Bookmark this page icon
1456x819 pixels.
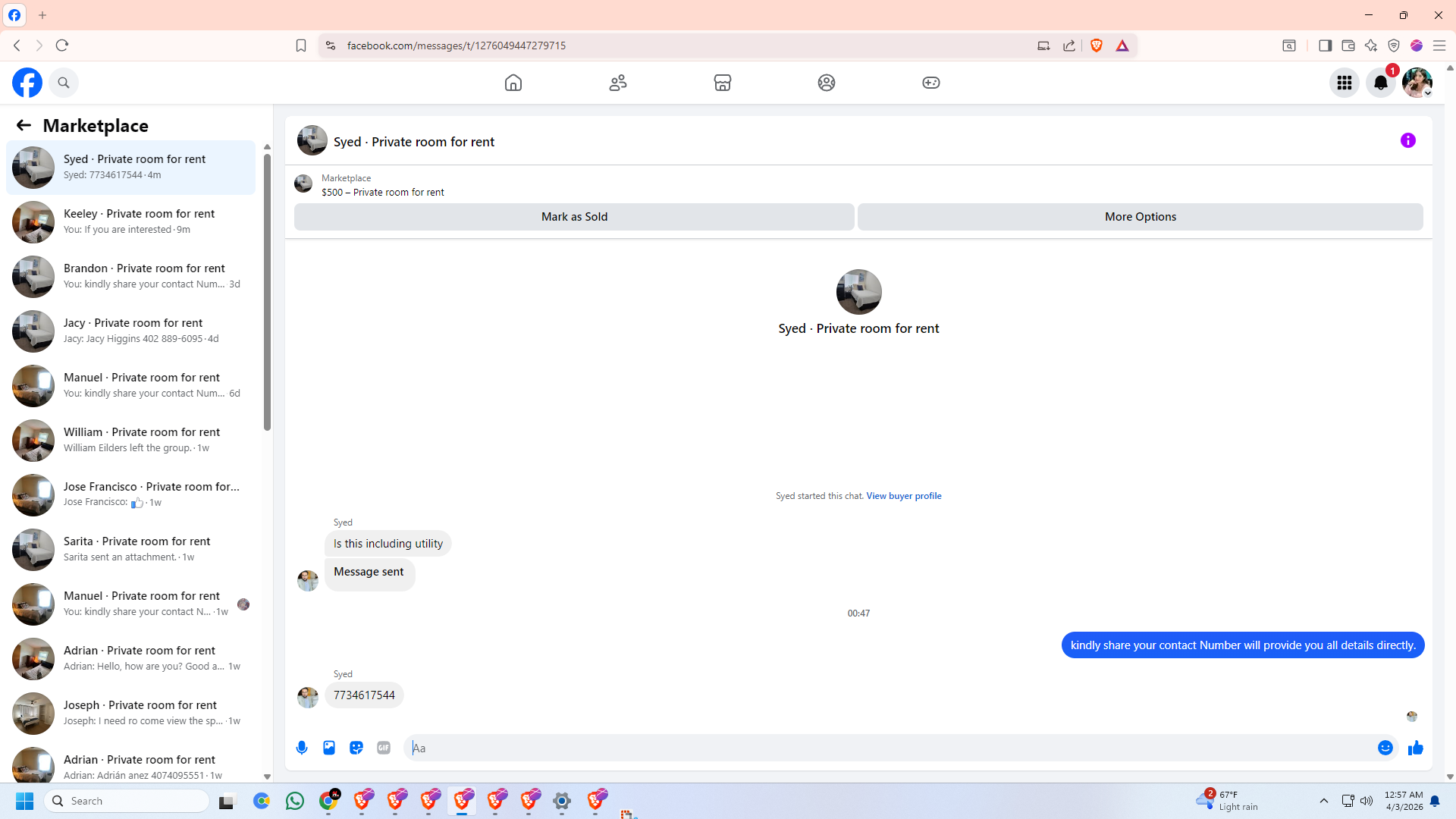(301, 45)
